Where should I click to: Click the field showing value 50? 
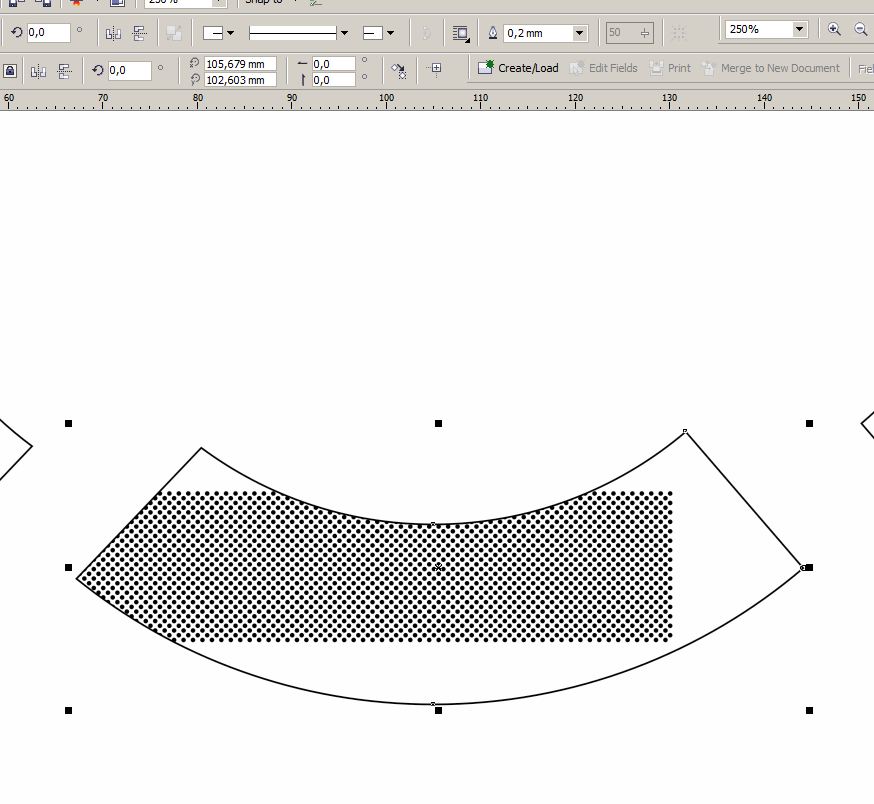pyautogui.click(x=629, y=33)
